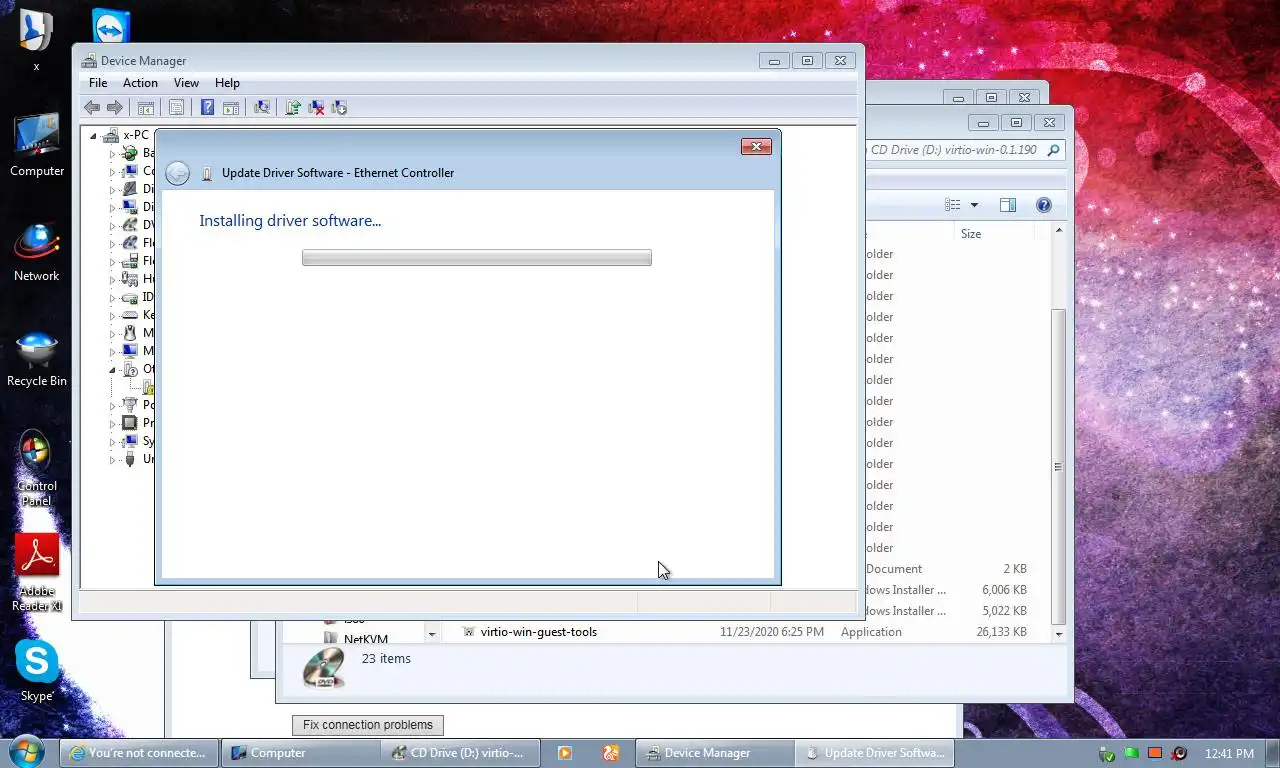This screenshot has width=1280, height=768.
Task: Click the 26,133 KB size cell
Action: click(x=1002, y=632)
